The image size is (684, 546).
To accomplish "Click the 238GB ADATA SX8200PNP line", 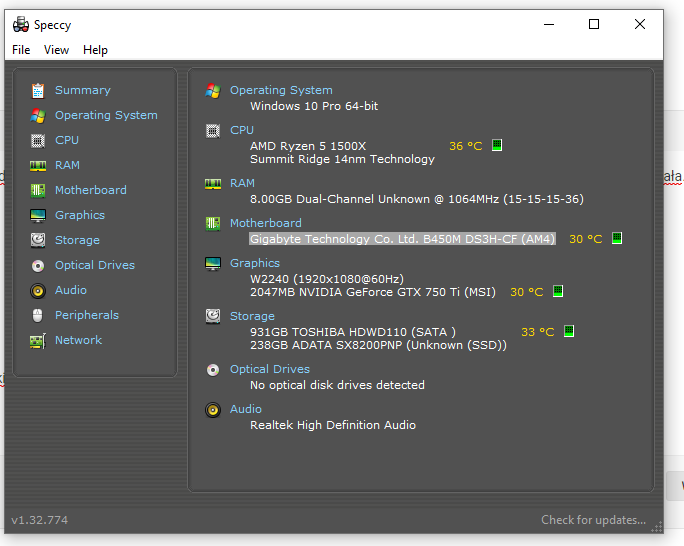I will tap(378, 345).
